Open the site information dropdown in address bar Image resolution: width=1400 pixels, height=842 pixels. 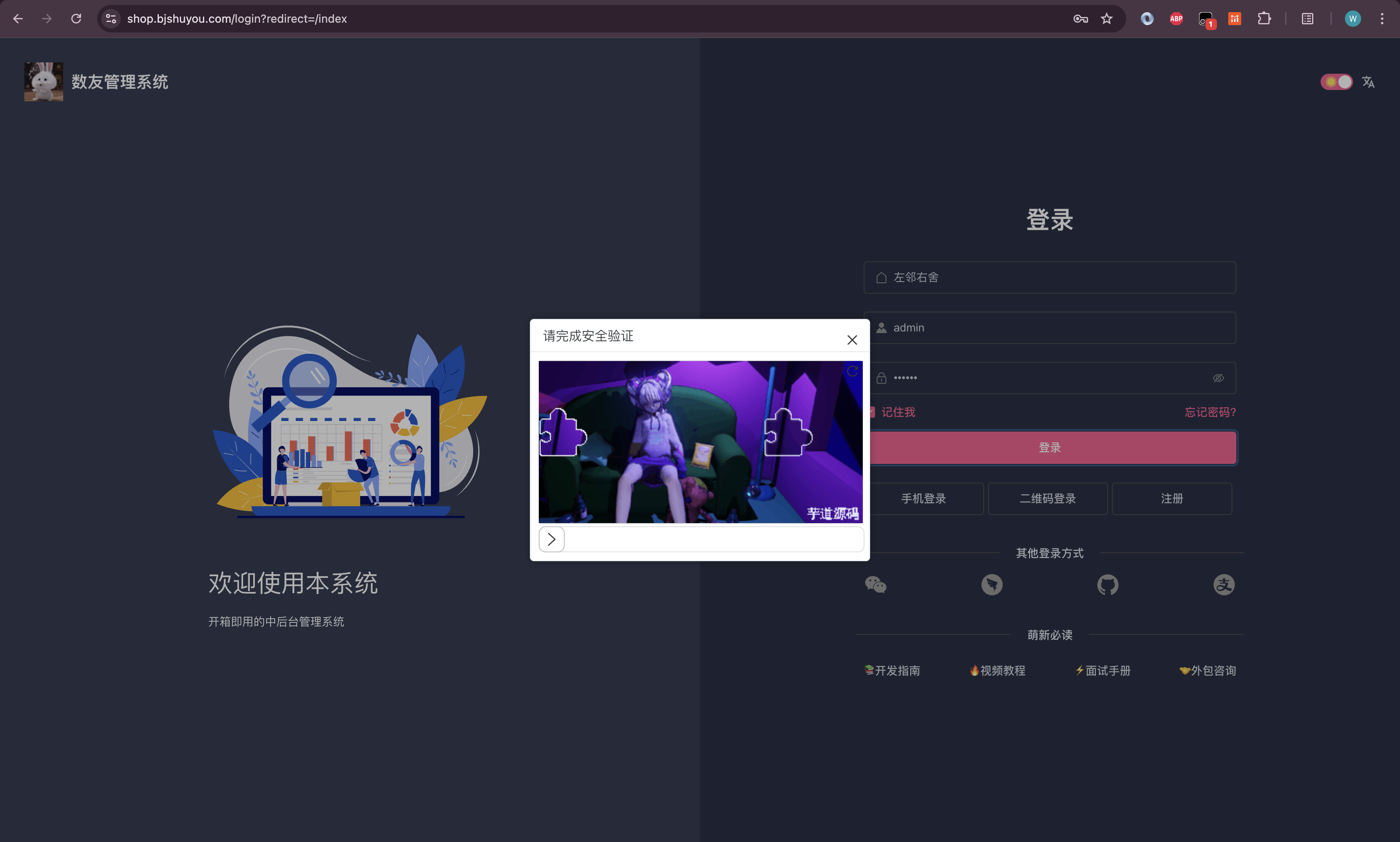(111, 19)
